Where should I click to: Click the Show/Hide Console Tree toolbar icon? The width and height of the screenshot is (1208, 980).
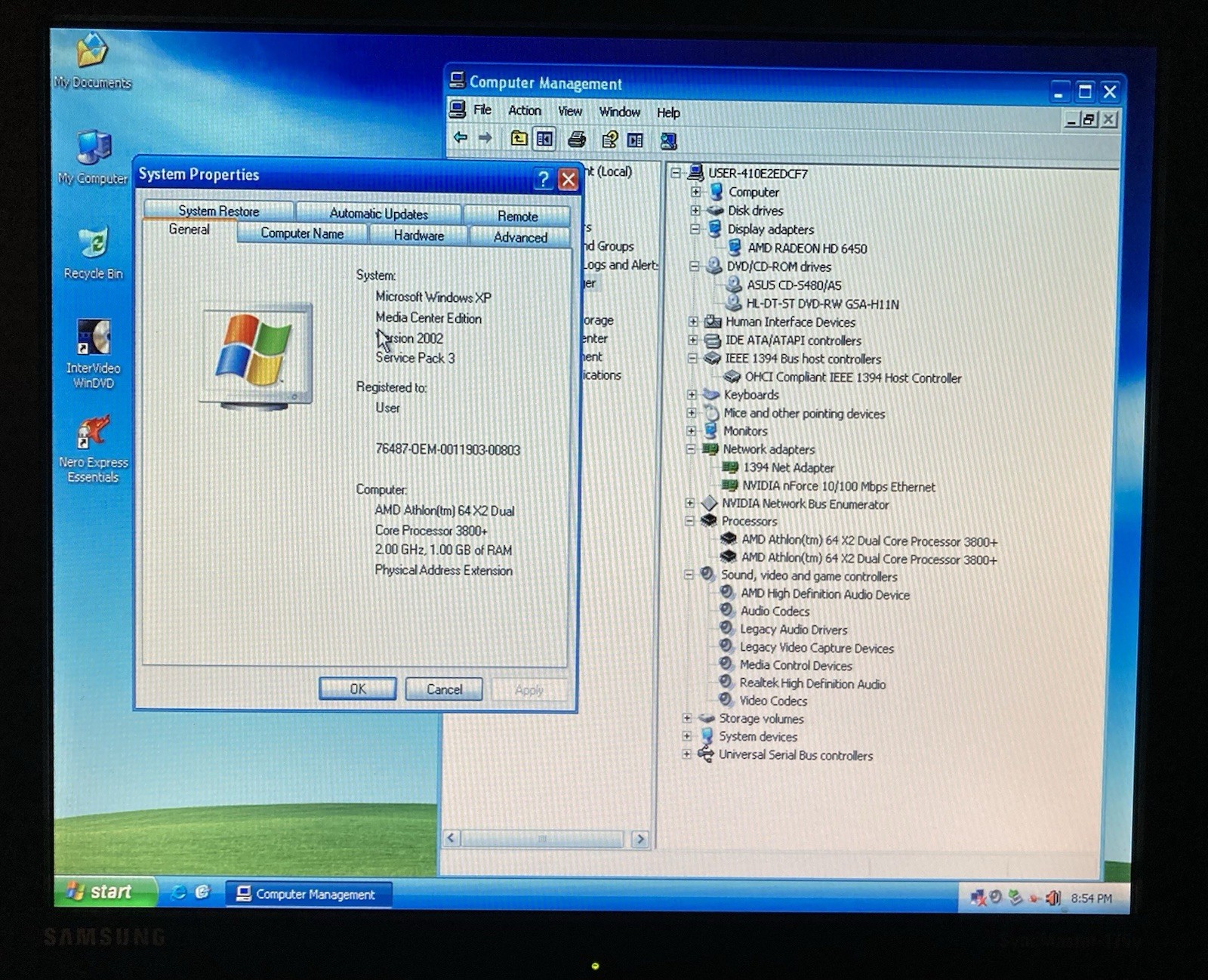[544, 139]
